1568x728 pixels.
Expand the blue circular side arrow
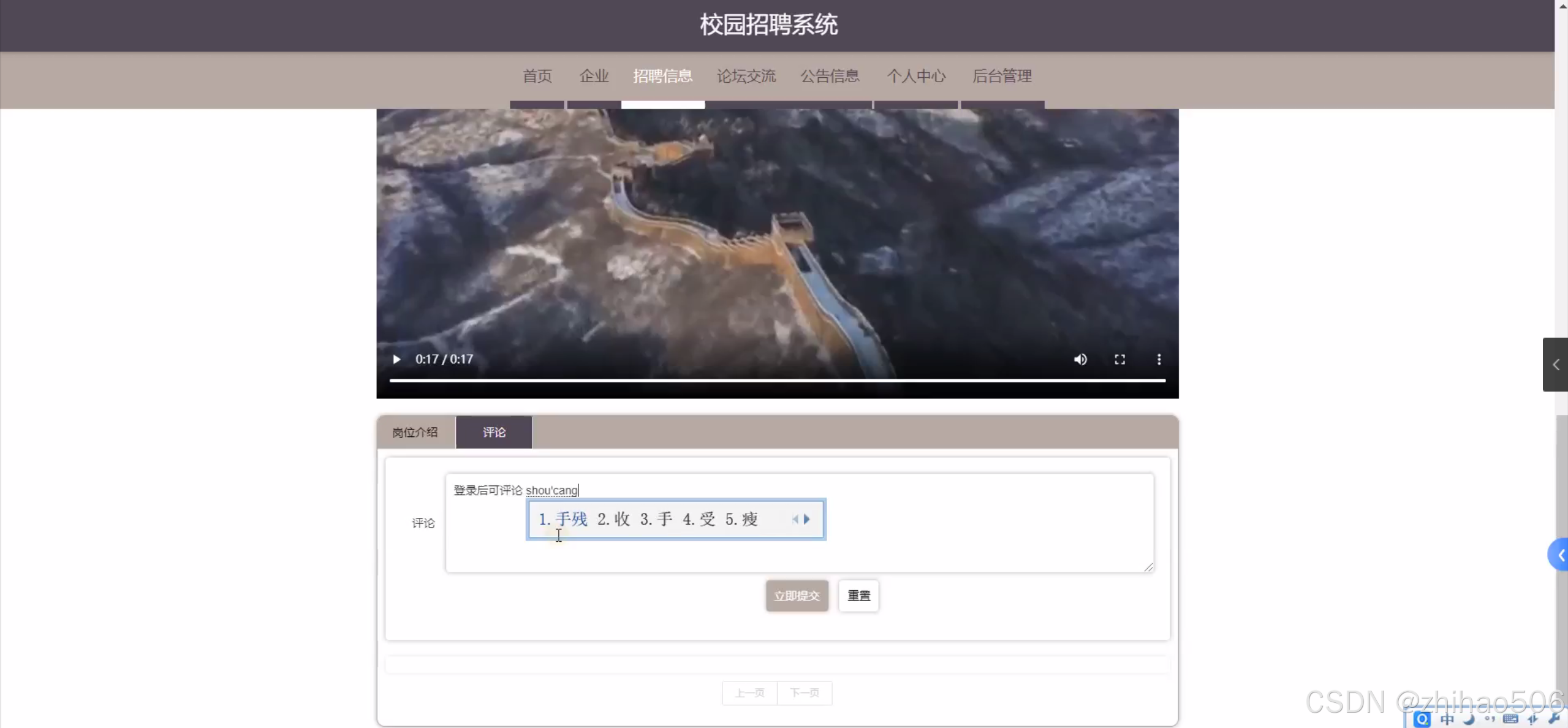[x=1560, y=555]
